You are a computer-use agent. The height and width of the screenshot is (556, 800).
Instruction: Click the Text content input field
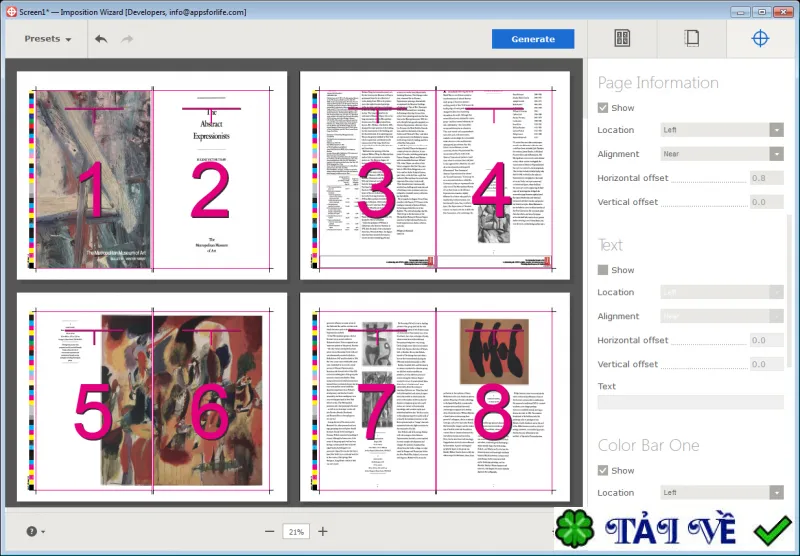[x=690, y=402]
